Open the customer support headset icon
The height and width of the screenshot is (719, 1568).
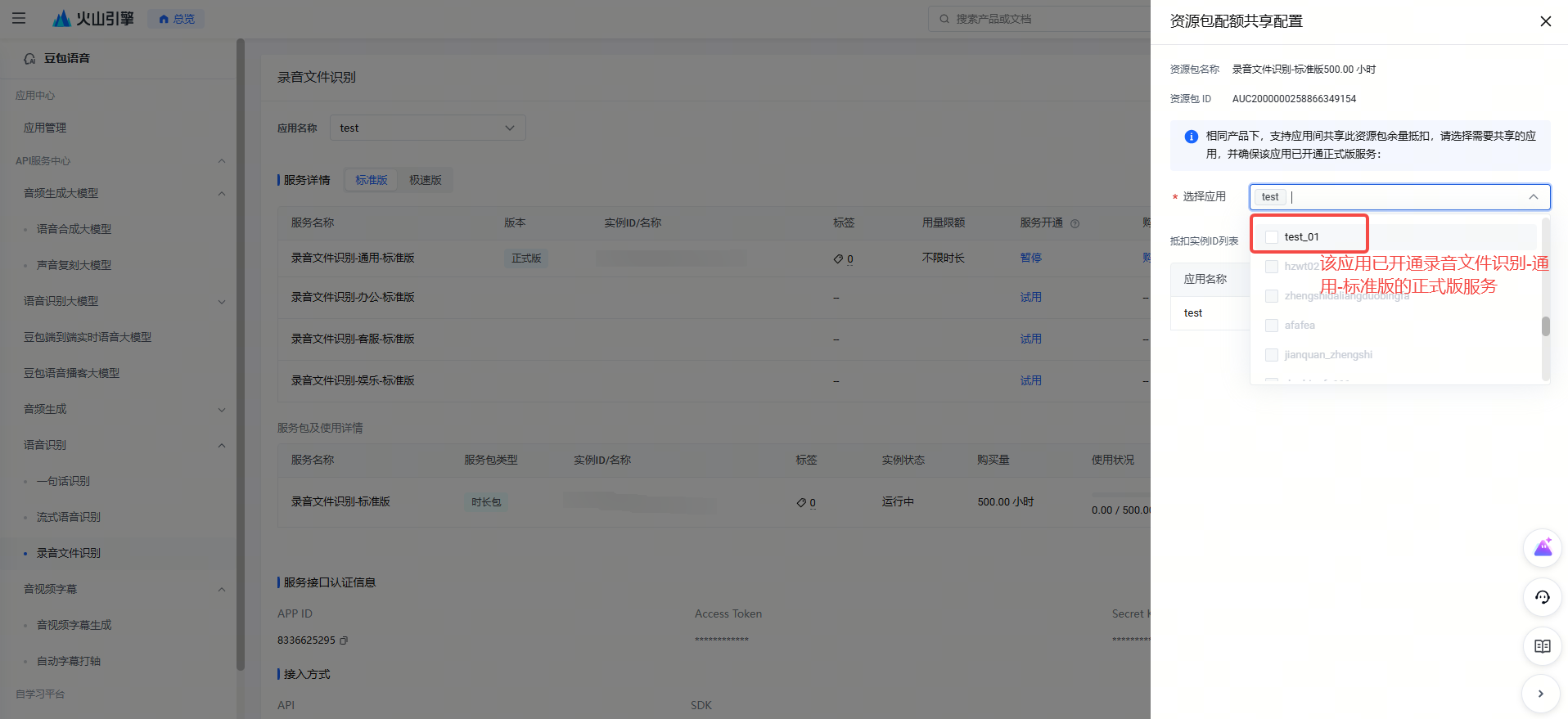click(x=1542, y=597)
